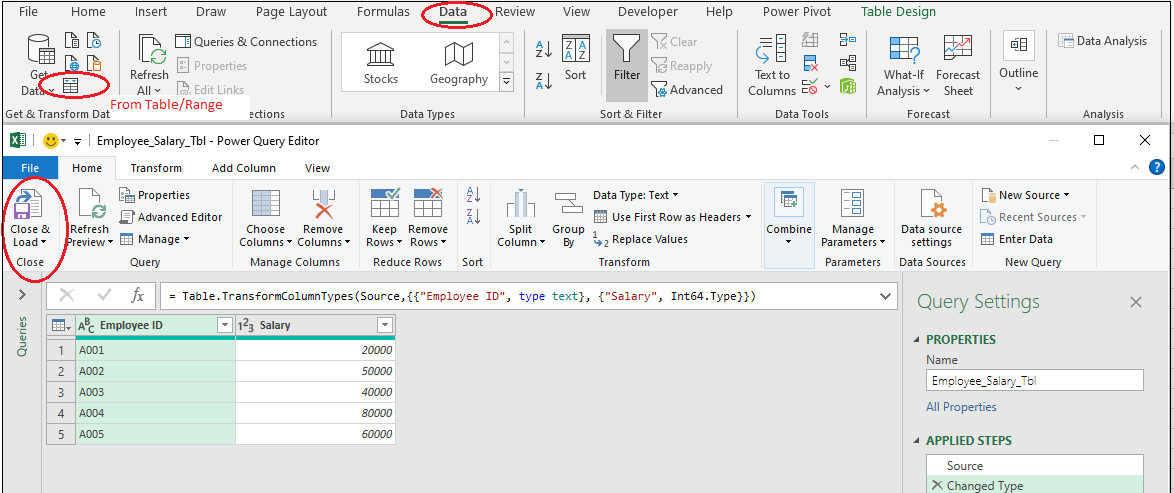Click Split Column icon

coord(520,204)
